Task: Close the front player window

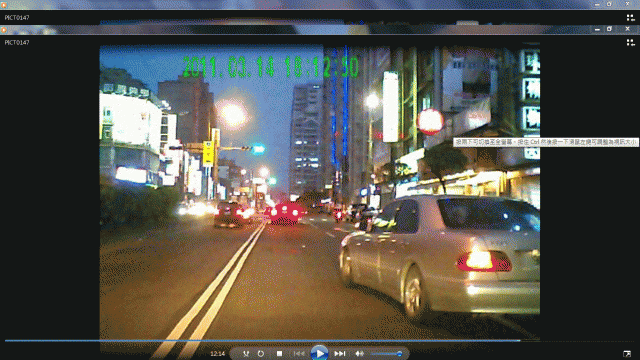Action: click(x=627, y=29)
